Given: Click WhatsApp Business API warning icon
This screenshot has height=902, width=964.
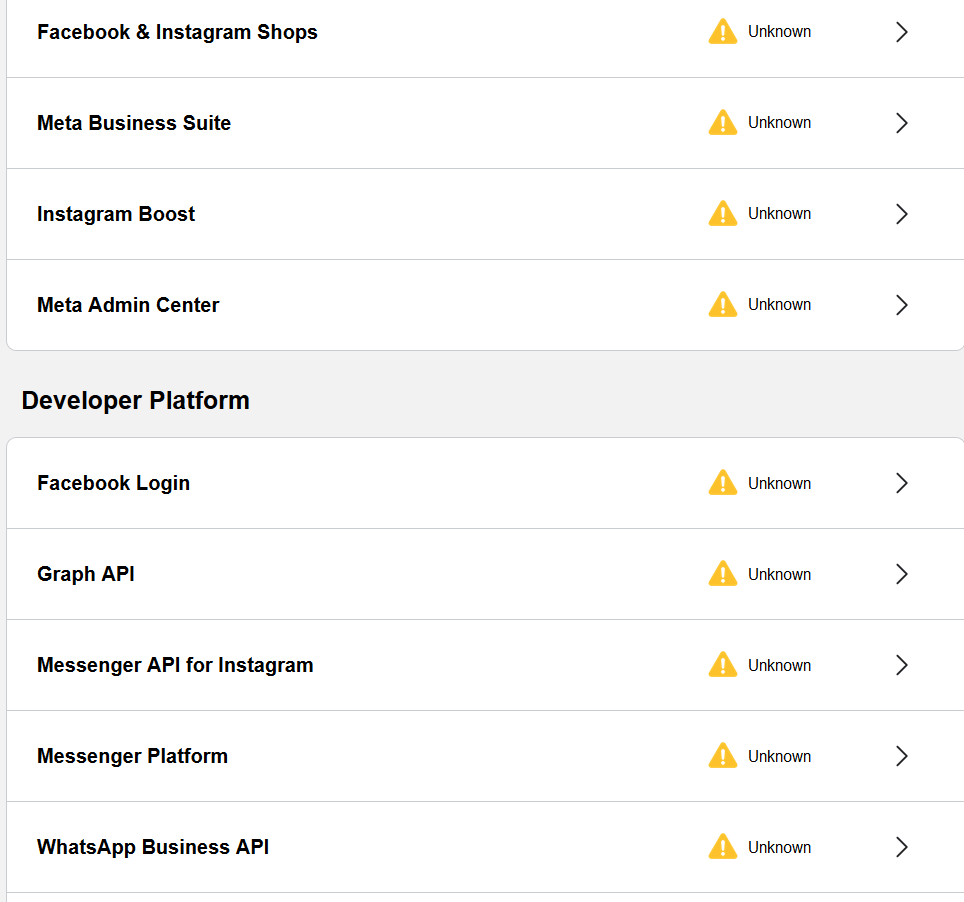Looking at the screenshot, I should click(722, 847).
